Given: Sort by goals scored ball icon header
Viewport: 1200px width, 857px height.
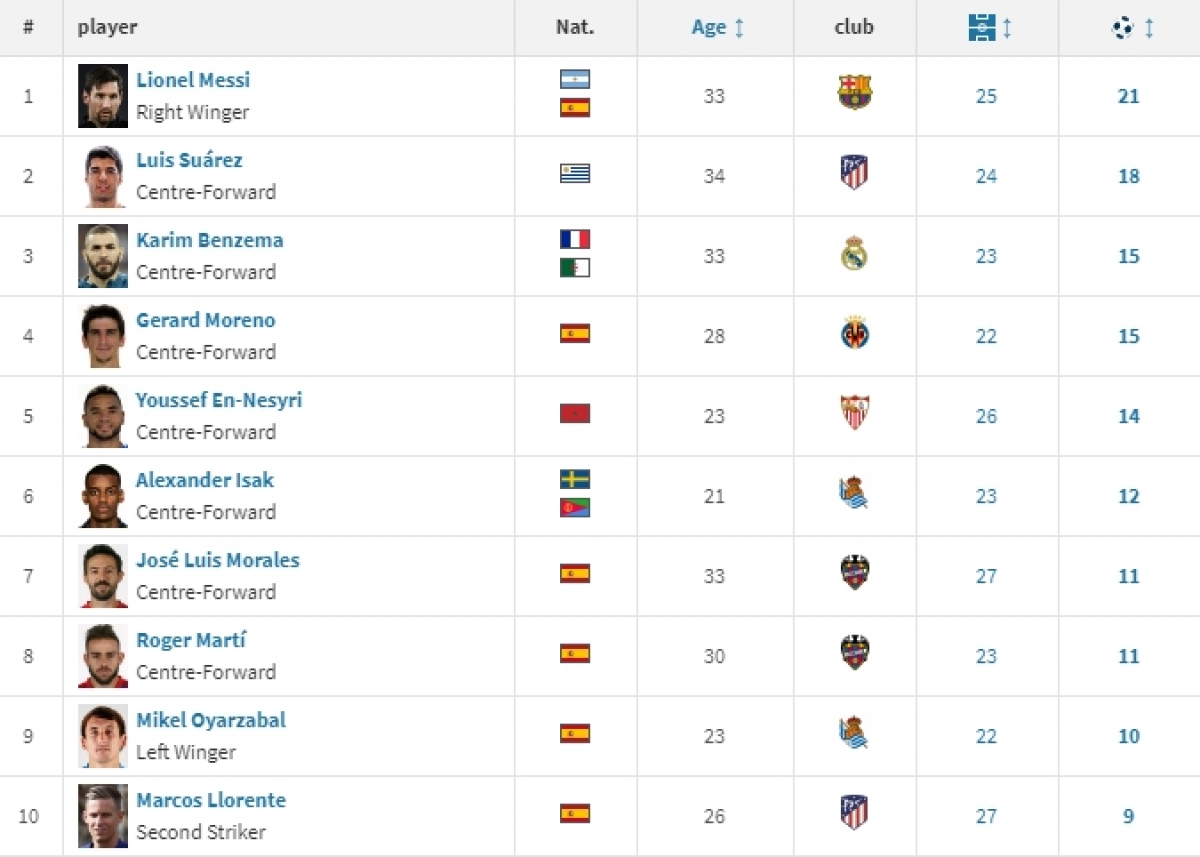Looking at the screenshot, I should pos(1133,28).
